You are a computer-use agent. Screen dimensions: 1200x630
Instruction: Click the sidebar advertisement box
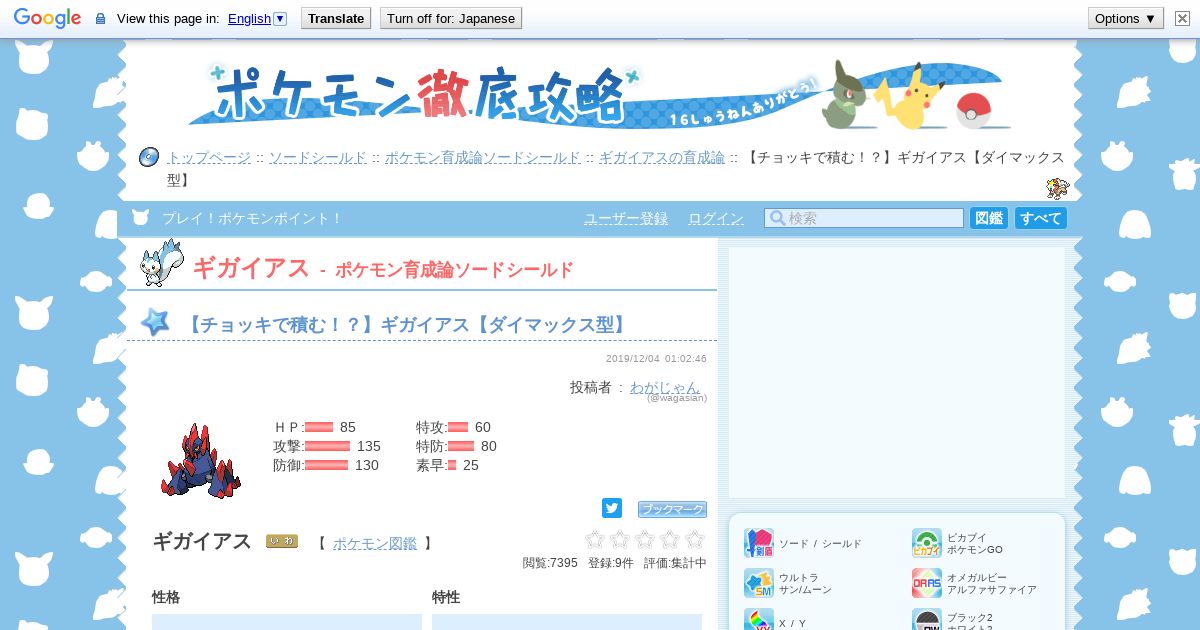tap(897, 373)
